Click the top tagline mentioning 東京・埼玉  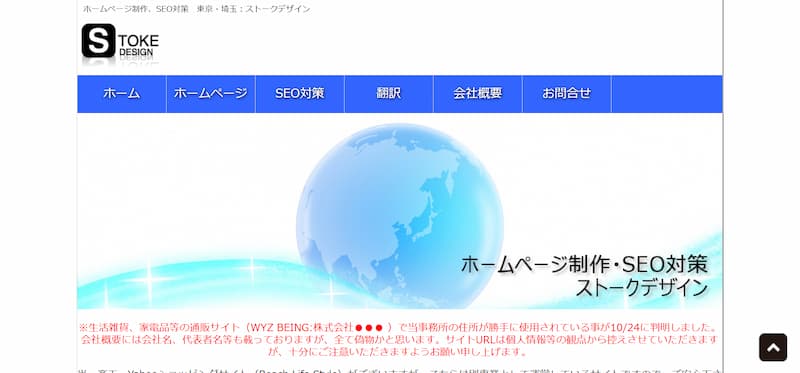(196, 9)
